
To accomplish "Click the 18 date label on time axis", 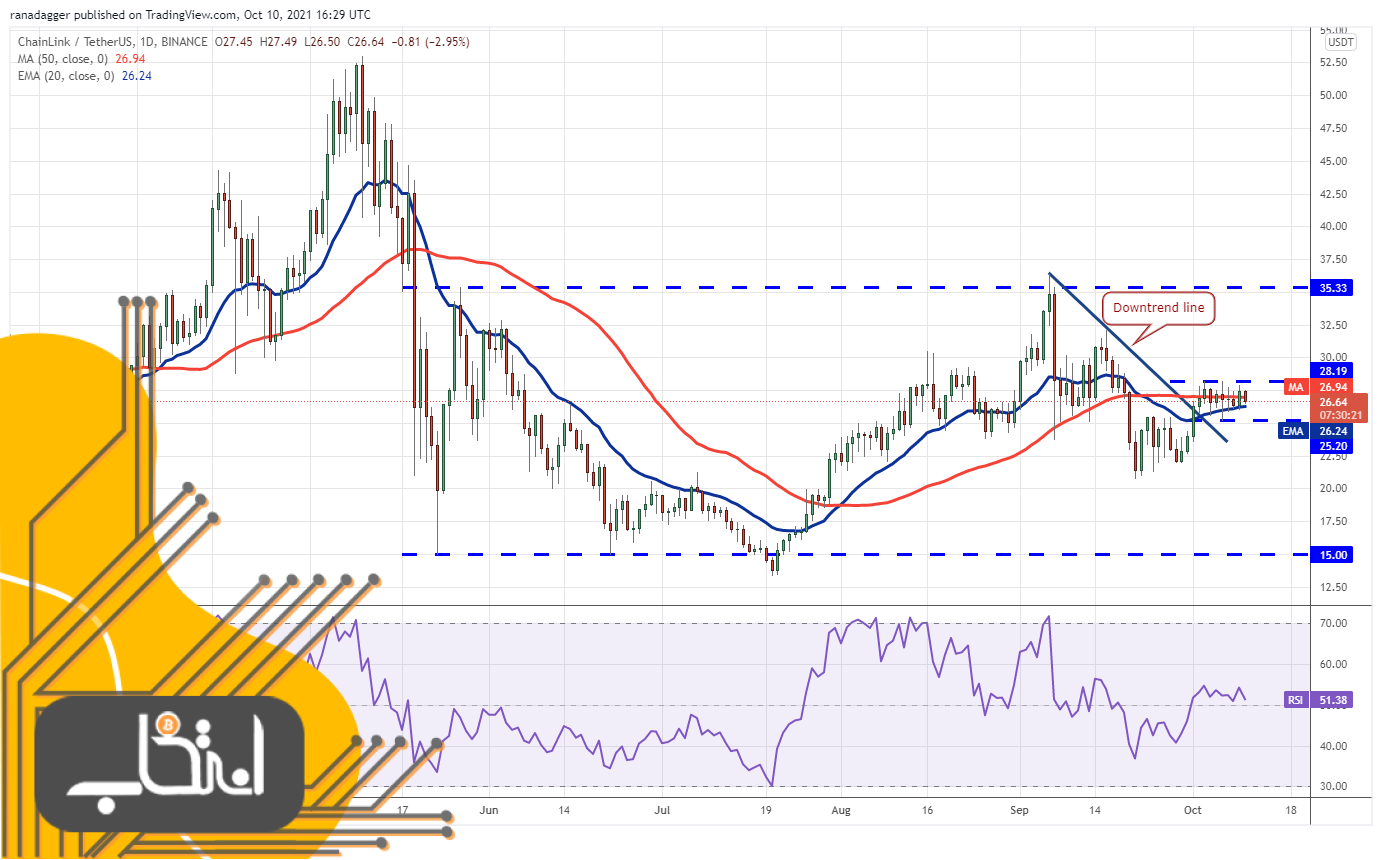I will (1290, 810).
